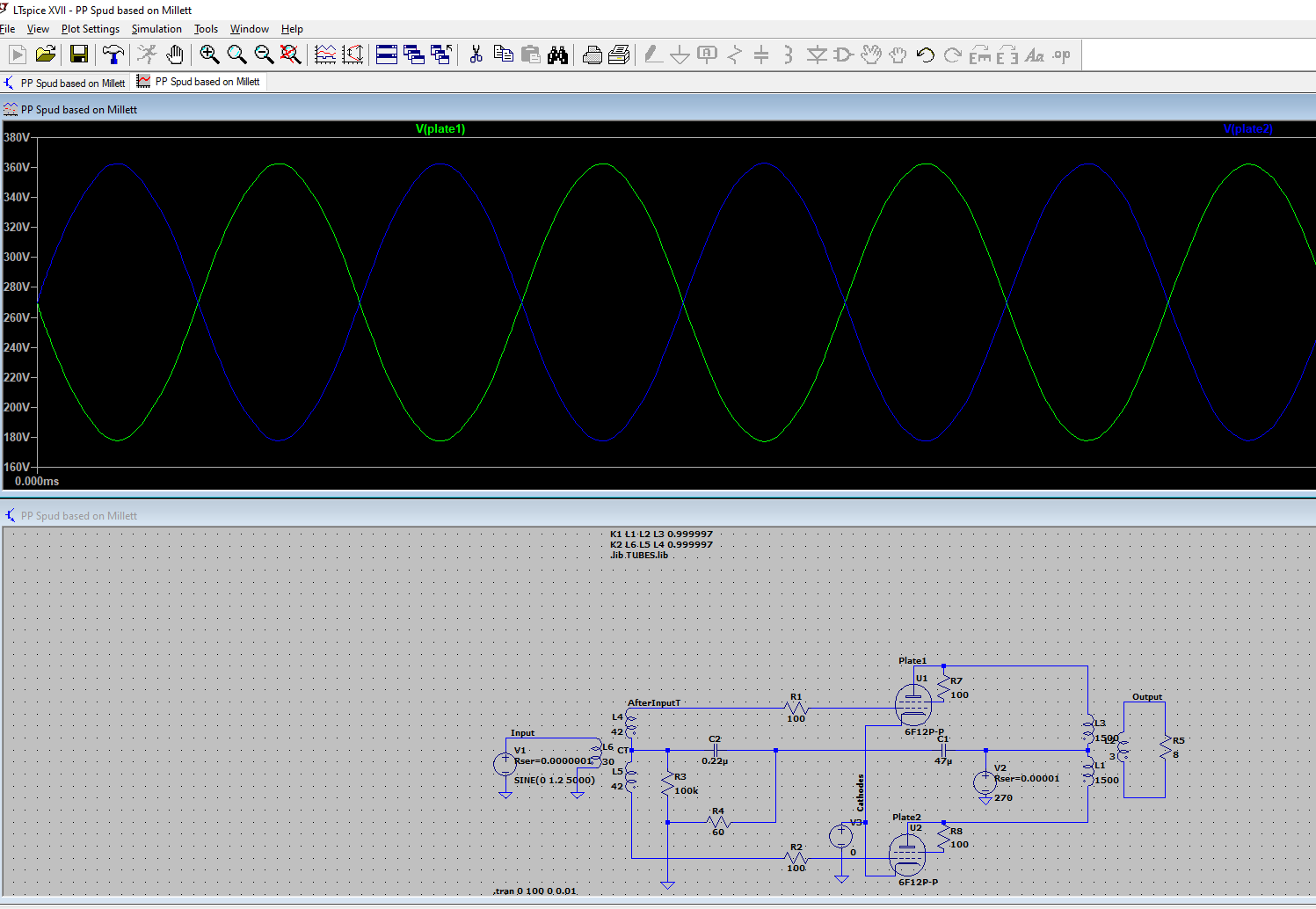This screenshot has height=909, width=1316.
Task: Open the Help menu
Action: click(x=292, y=29)
